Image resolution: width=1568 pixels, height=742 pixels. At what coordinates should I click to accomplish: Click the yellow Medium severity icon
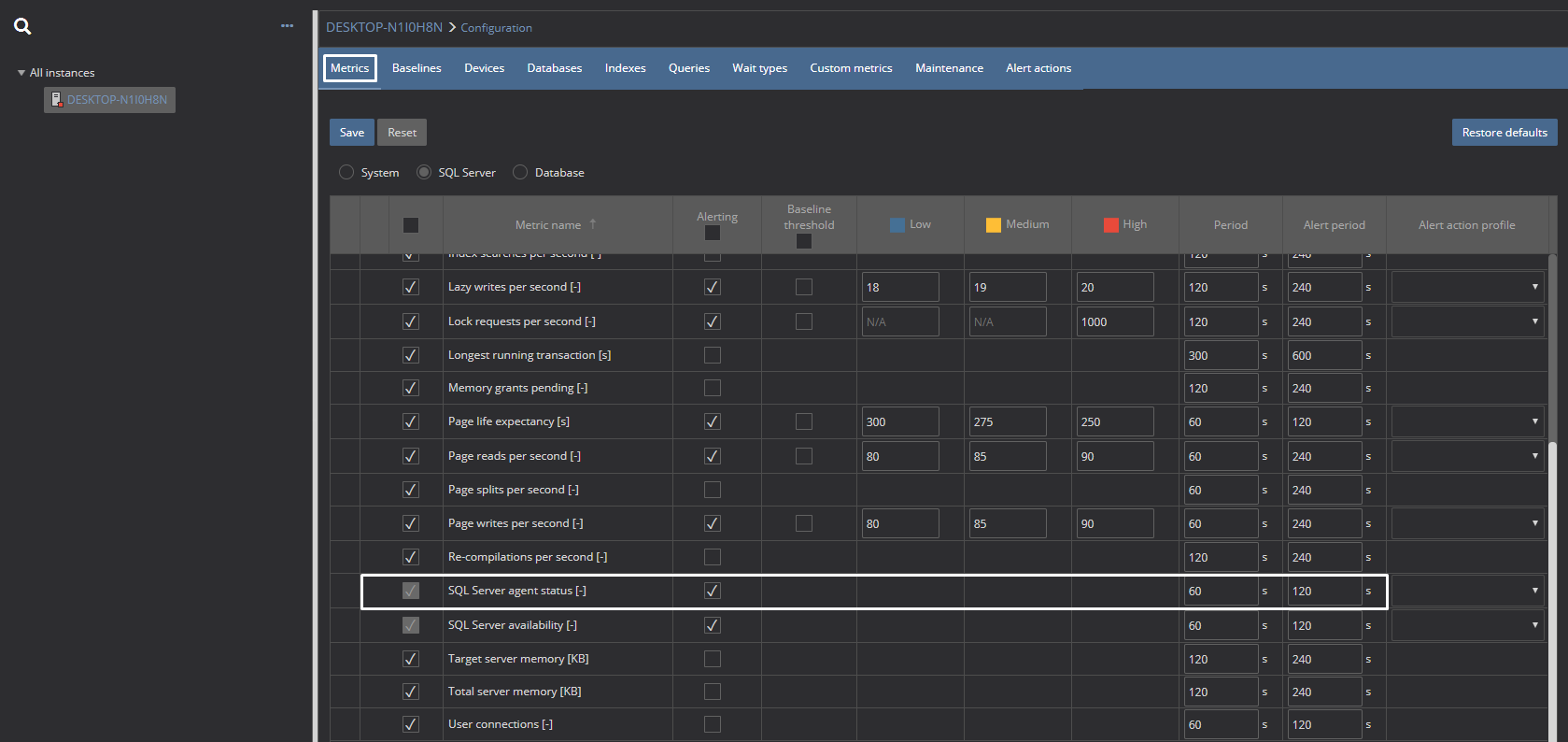994,225
